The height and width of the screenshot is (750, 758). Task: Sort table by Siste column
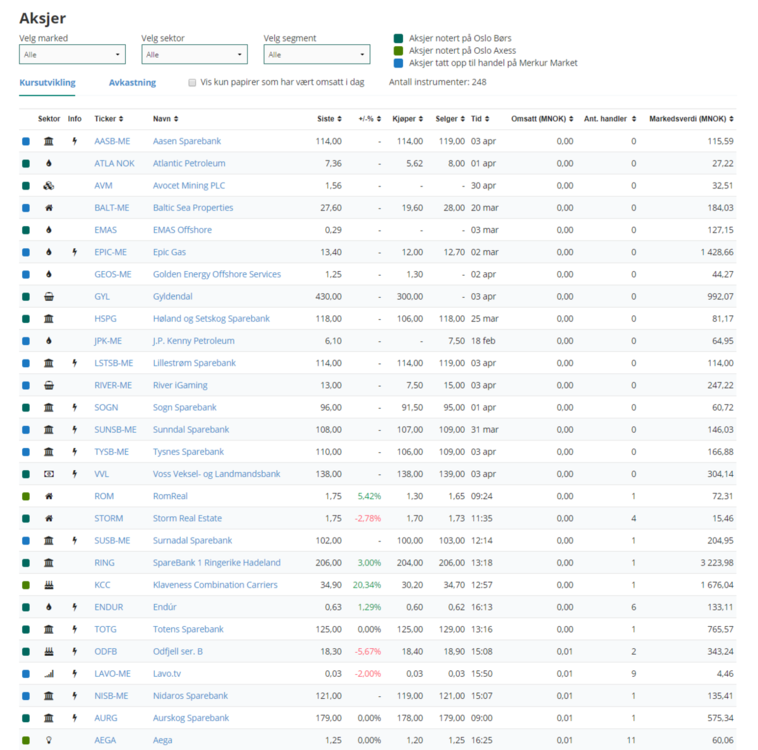329,119
